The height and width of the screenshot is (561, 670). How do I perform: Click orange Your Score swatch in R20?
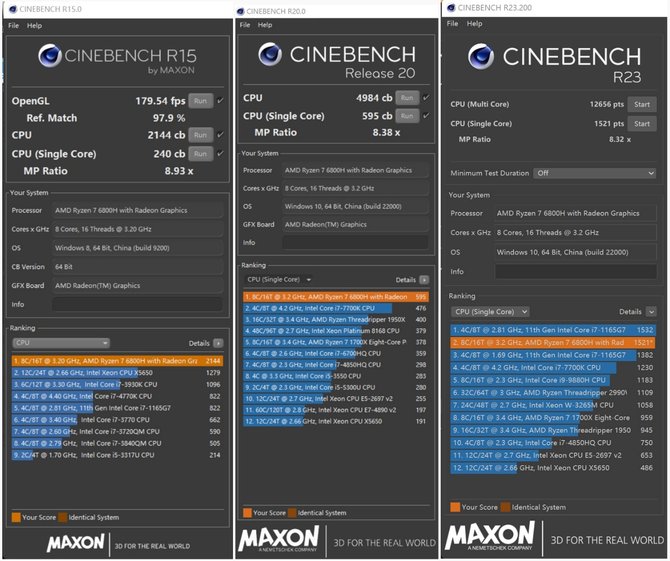coord(247,513)
